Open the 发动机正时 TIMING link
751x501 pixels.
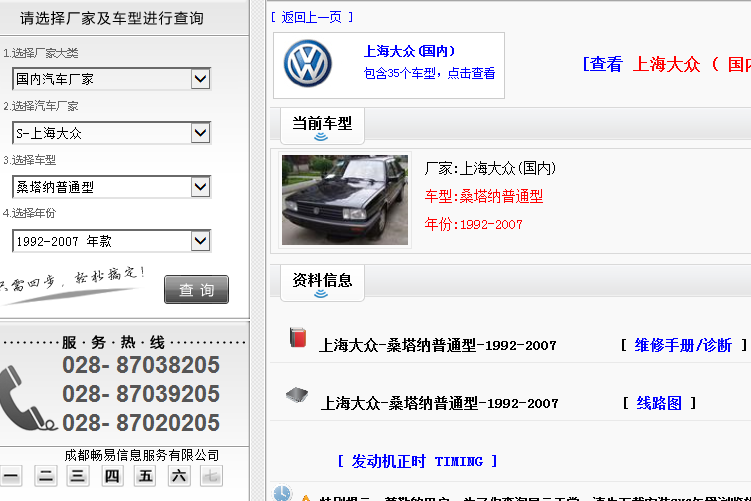point(417,461)
